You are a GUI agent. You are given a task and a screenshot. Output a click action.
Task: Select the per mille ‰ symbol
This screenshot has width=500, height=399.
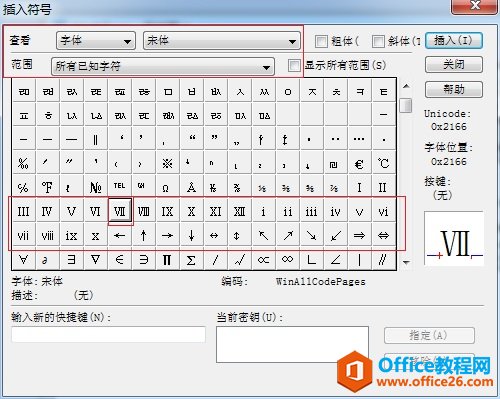click(24, 163)
